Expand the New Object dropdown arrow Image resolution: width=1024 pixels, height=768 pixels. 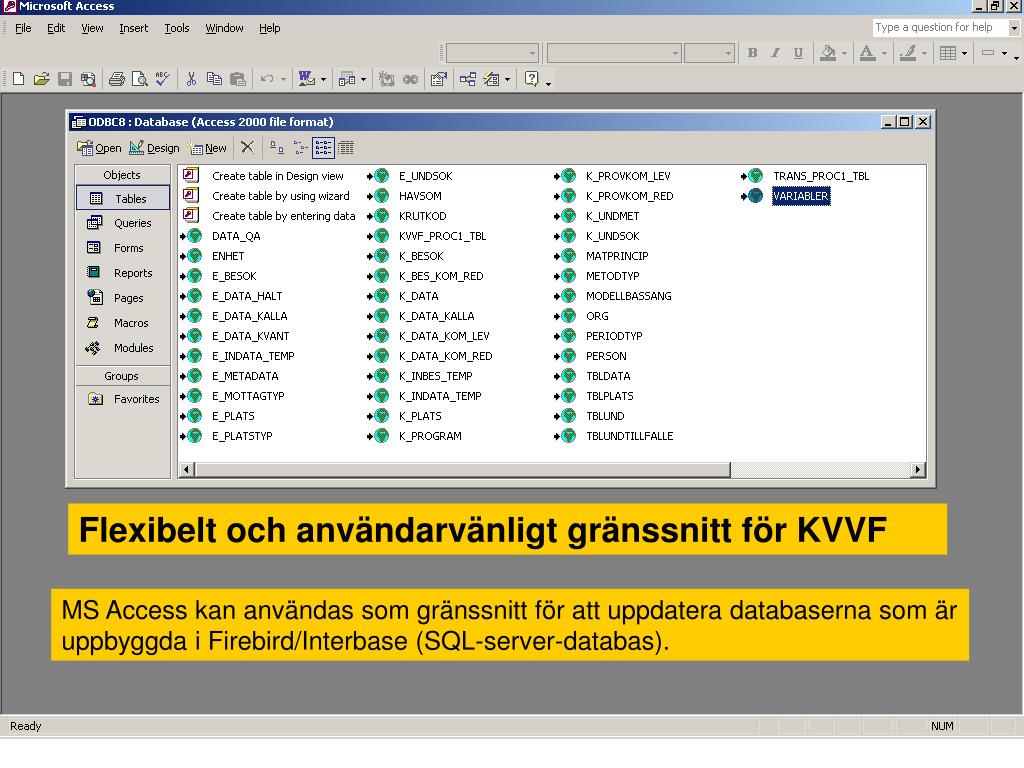(x=507, y=80)
